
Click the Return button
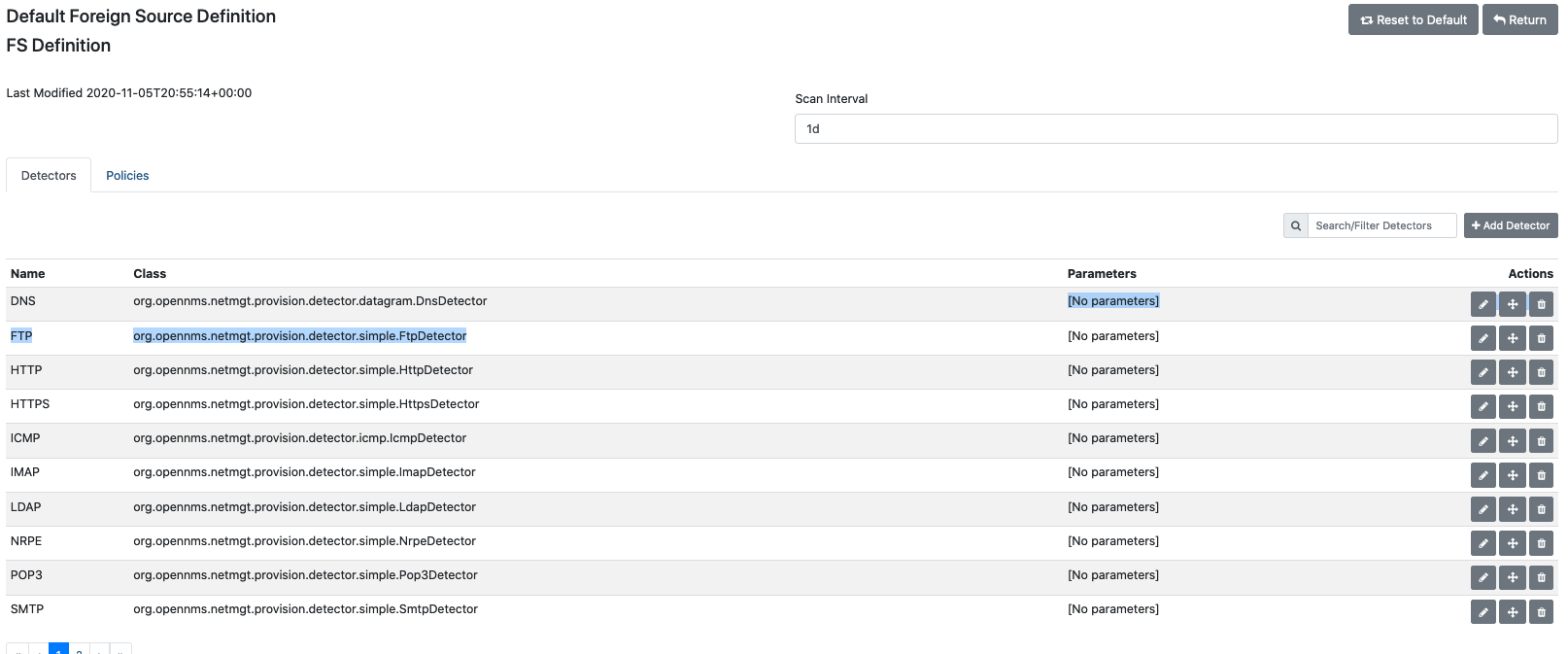coord(1519,19)
